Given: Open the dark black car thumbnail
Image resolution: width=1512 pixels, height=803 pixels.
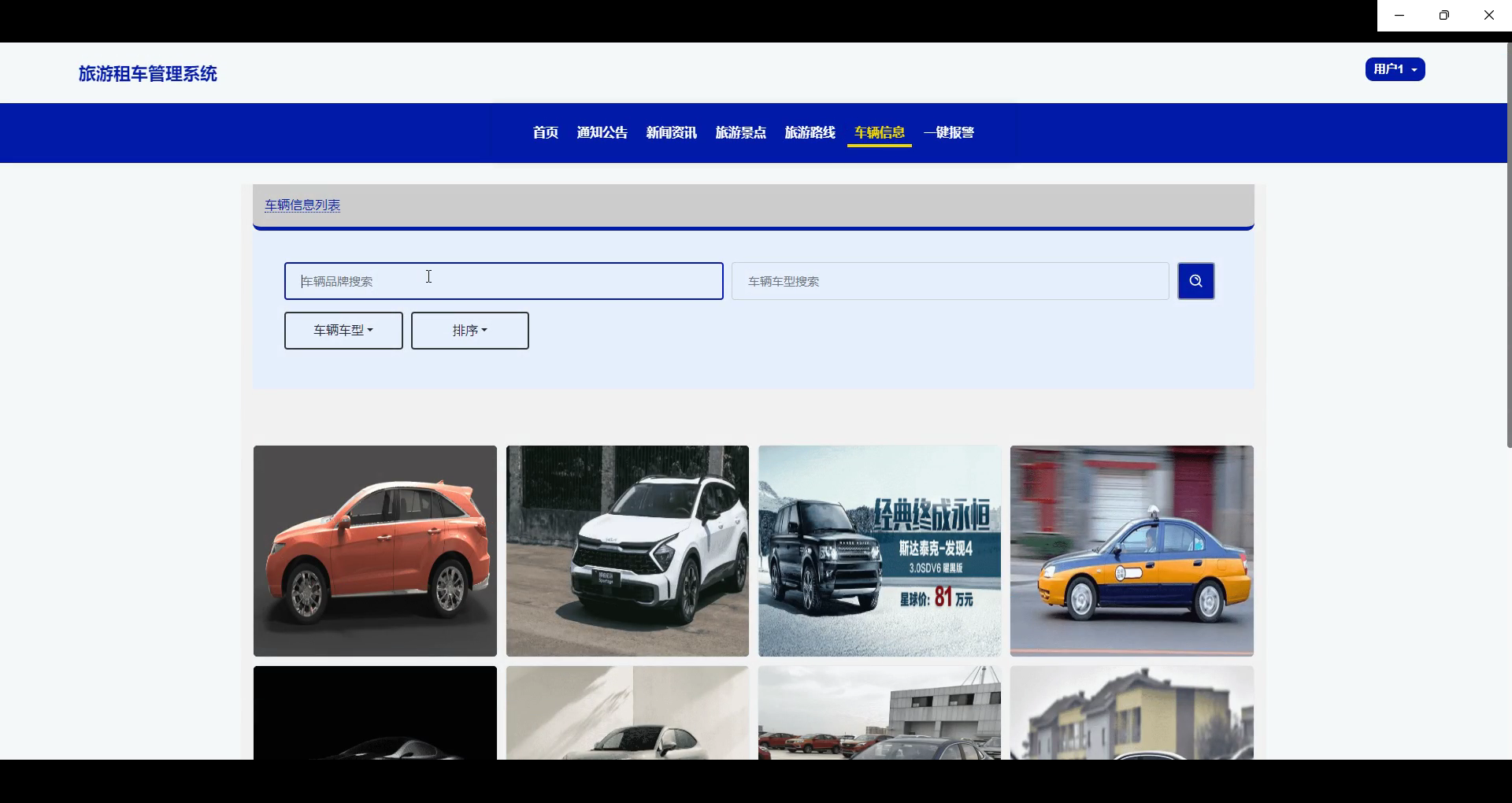Looking at the screenshot, I should coord(375,713).
